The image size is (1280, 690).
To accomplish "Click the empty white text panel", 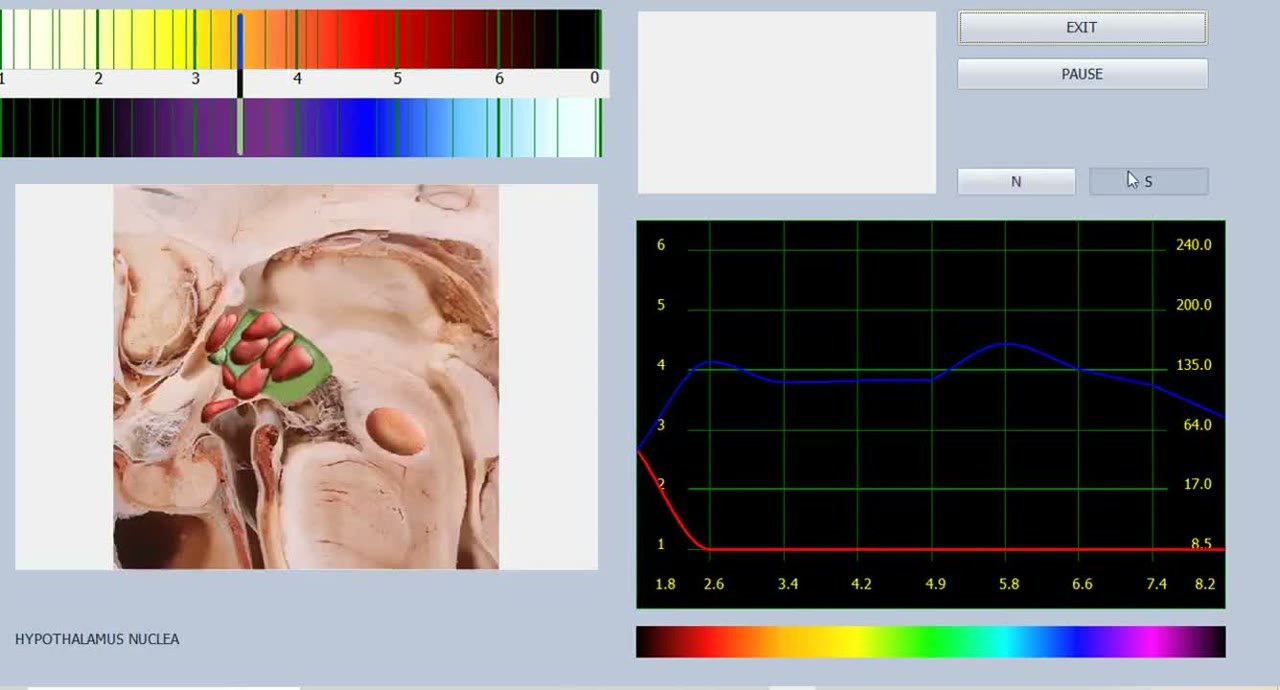I will coord(787,102).
